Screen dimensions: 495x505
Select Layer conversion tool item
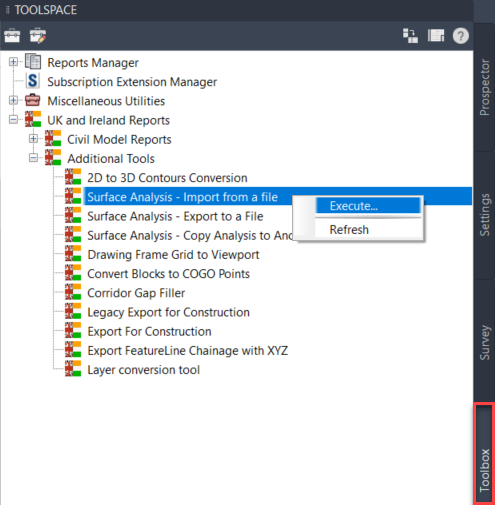coord(143,370)
